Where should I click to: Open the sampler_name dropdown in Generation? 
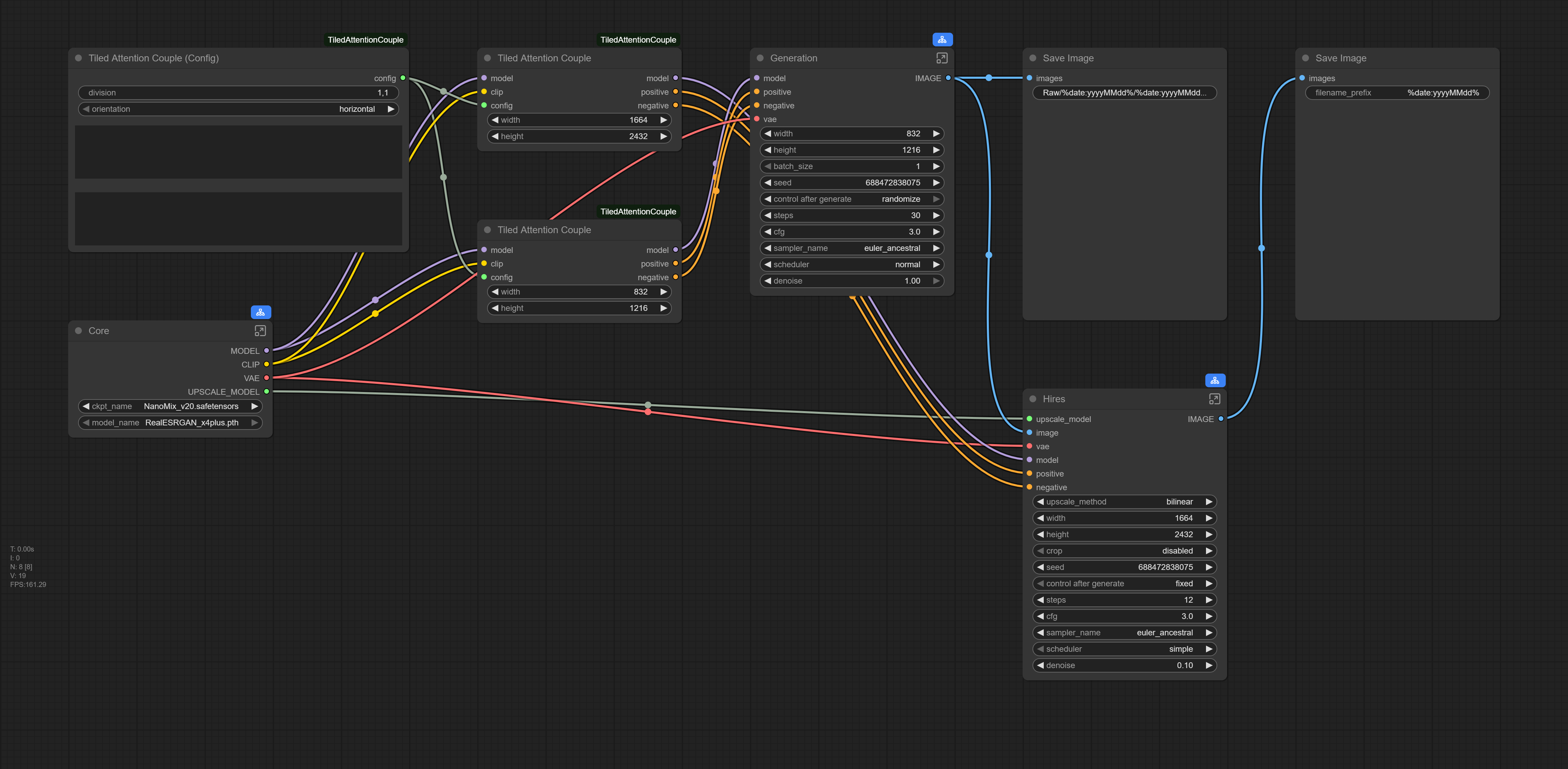852,248
